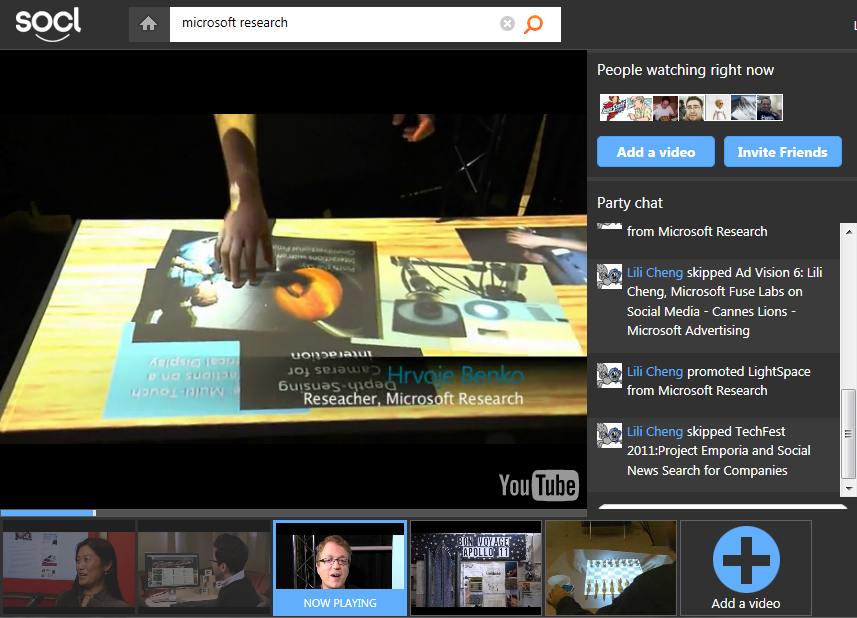Image resolution: width=857 pixels, height=618 pixels.
Task: Click the party chat scrollbar down arrow
Action: coord(849,485)
